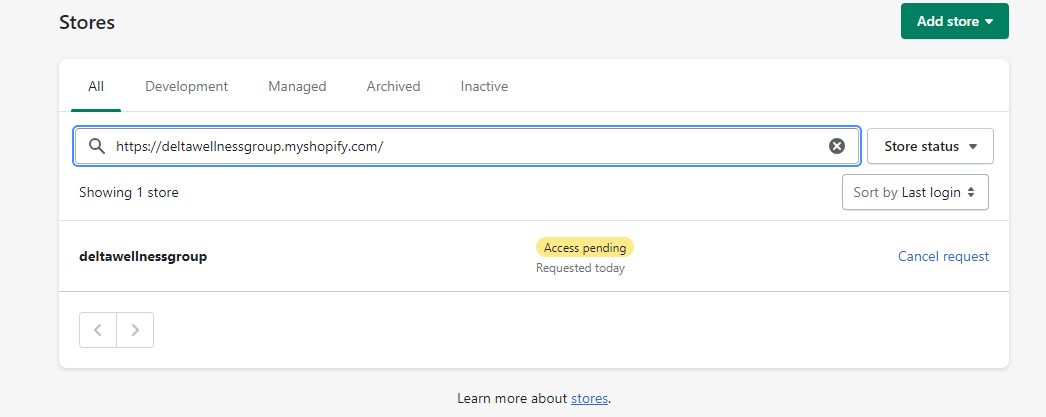The width and height of the screenshot is (1046, 417).
Task: Go to the previous page of stores
Action: 98,330
